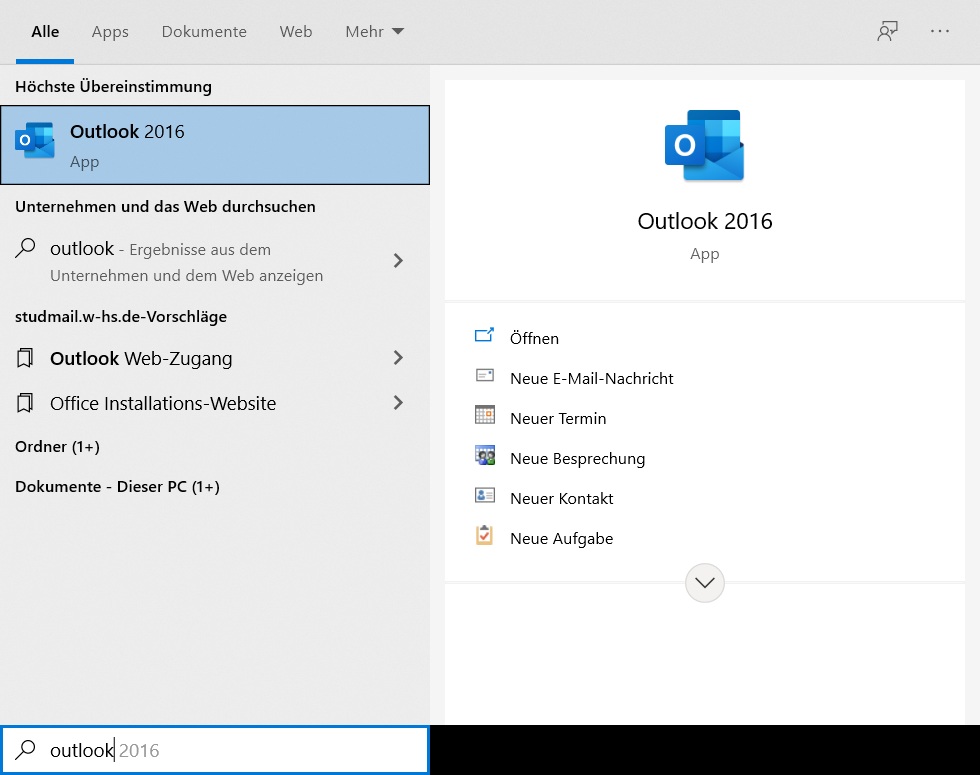Image resolution: width=980 pixels, height=775 pixels.
Task: Open the three-dots options menu
Action: point(939,32)
